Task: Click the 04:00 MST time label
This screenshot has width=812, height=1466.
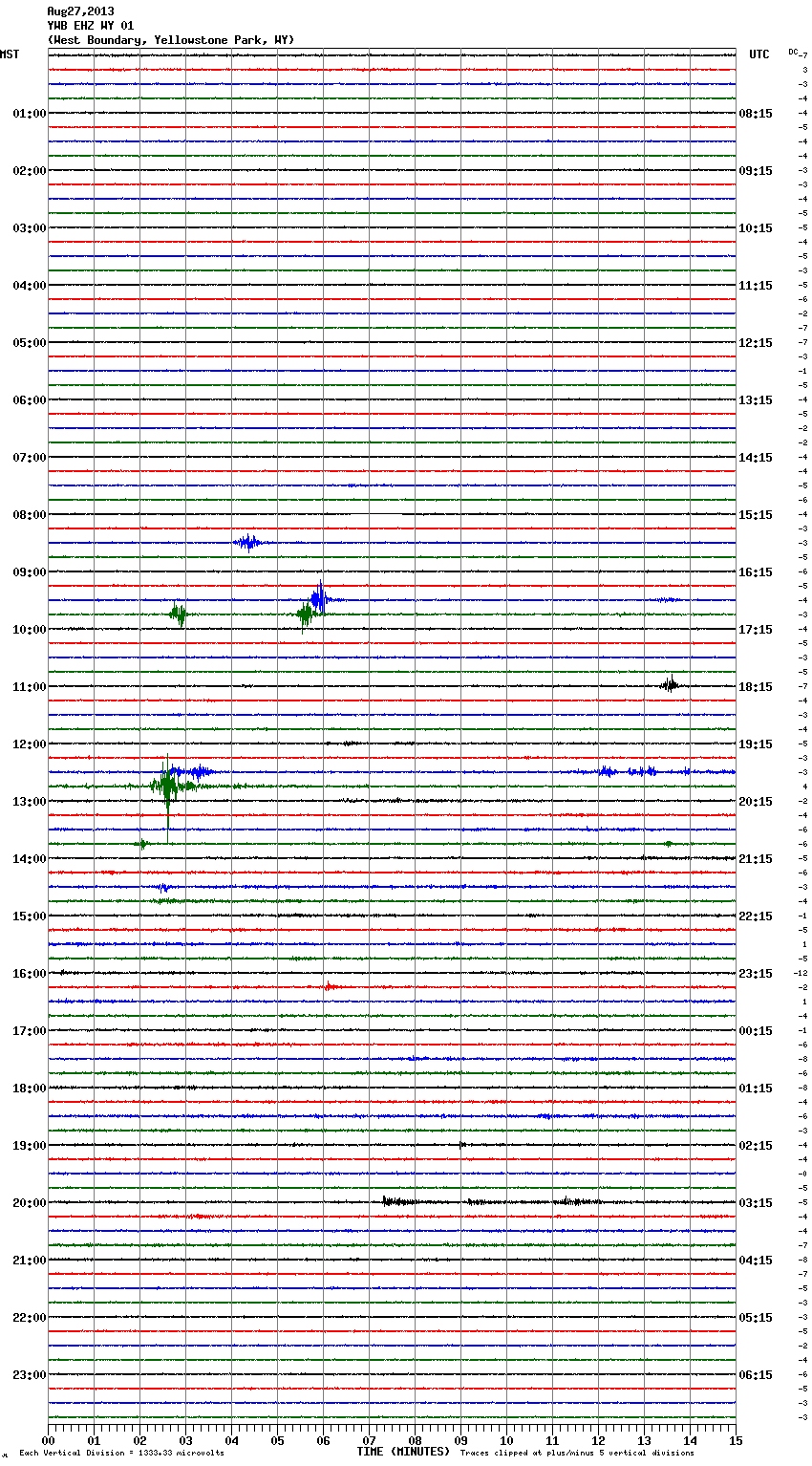Action: pos(30,286)
